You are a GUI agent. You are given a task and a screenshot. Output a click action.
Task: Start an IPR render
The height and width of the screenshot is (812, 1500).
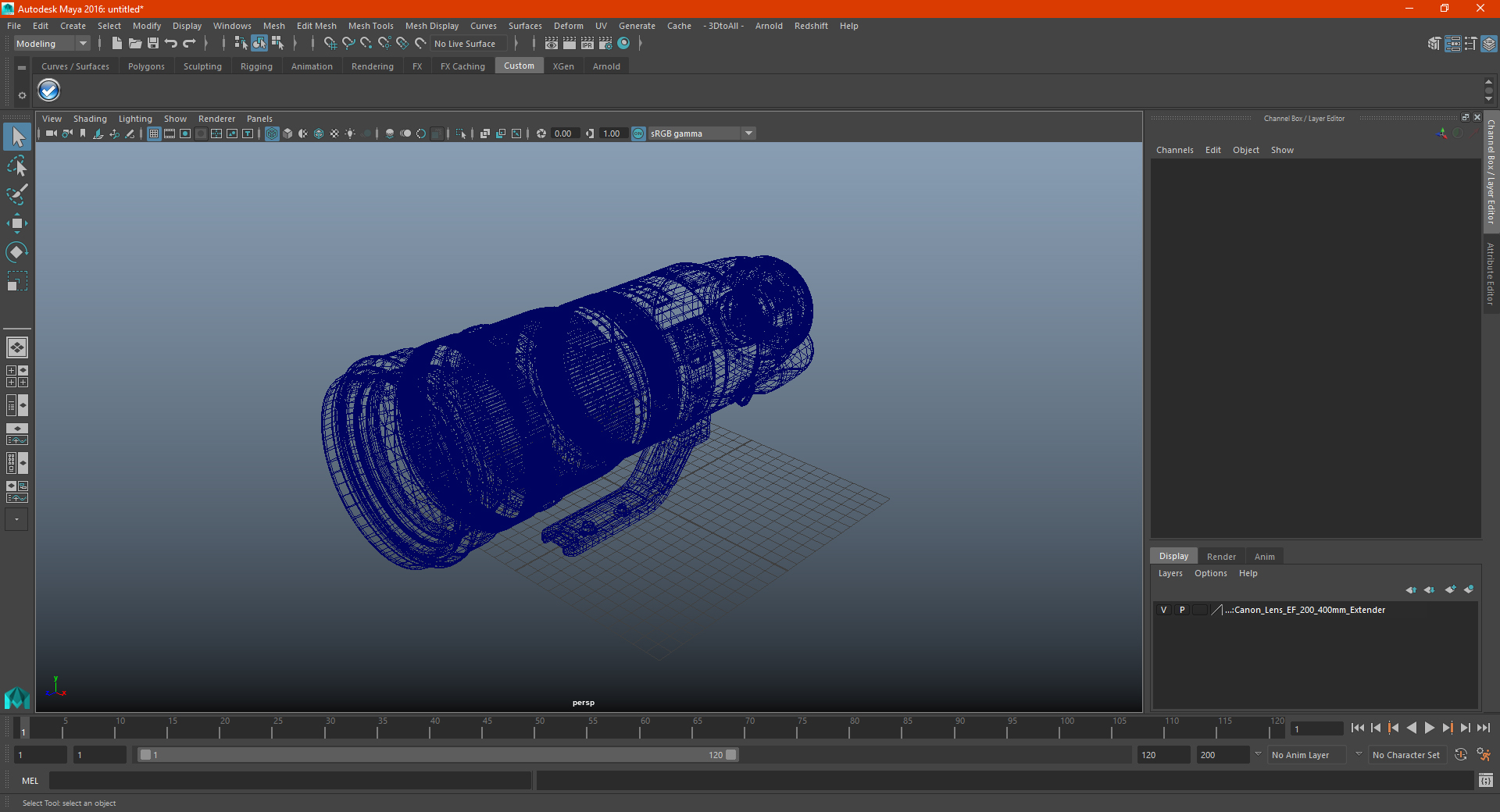pos(587,44)
